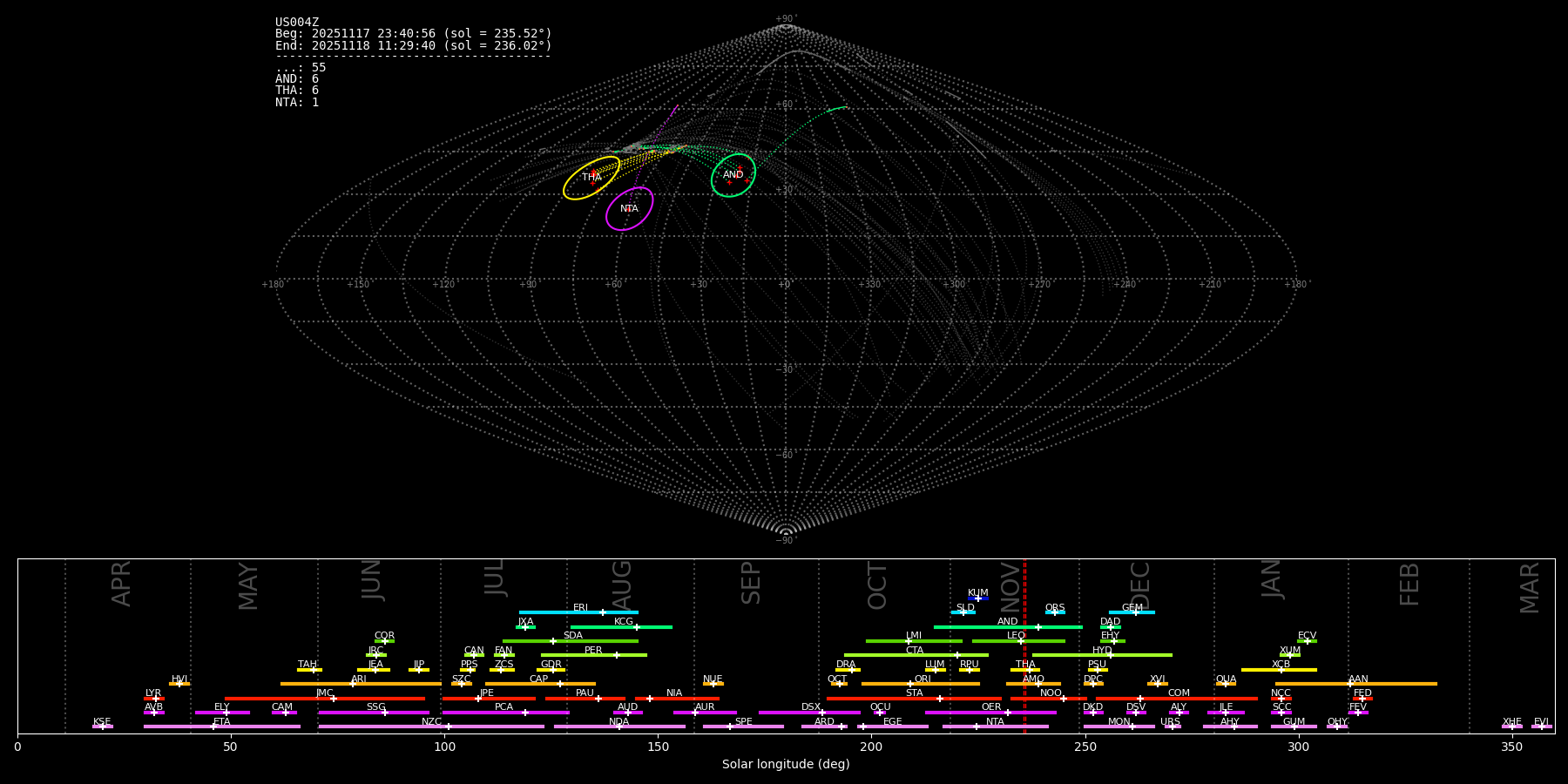Image resolution: width=1568 pixels, height=784 pixels.
Task: Click the COM shower bar in timeline
Action: [x=1179, y=699]
